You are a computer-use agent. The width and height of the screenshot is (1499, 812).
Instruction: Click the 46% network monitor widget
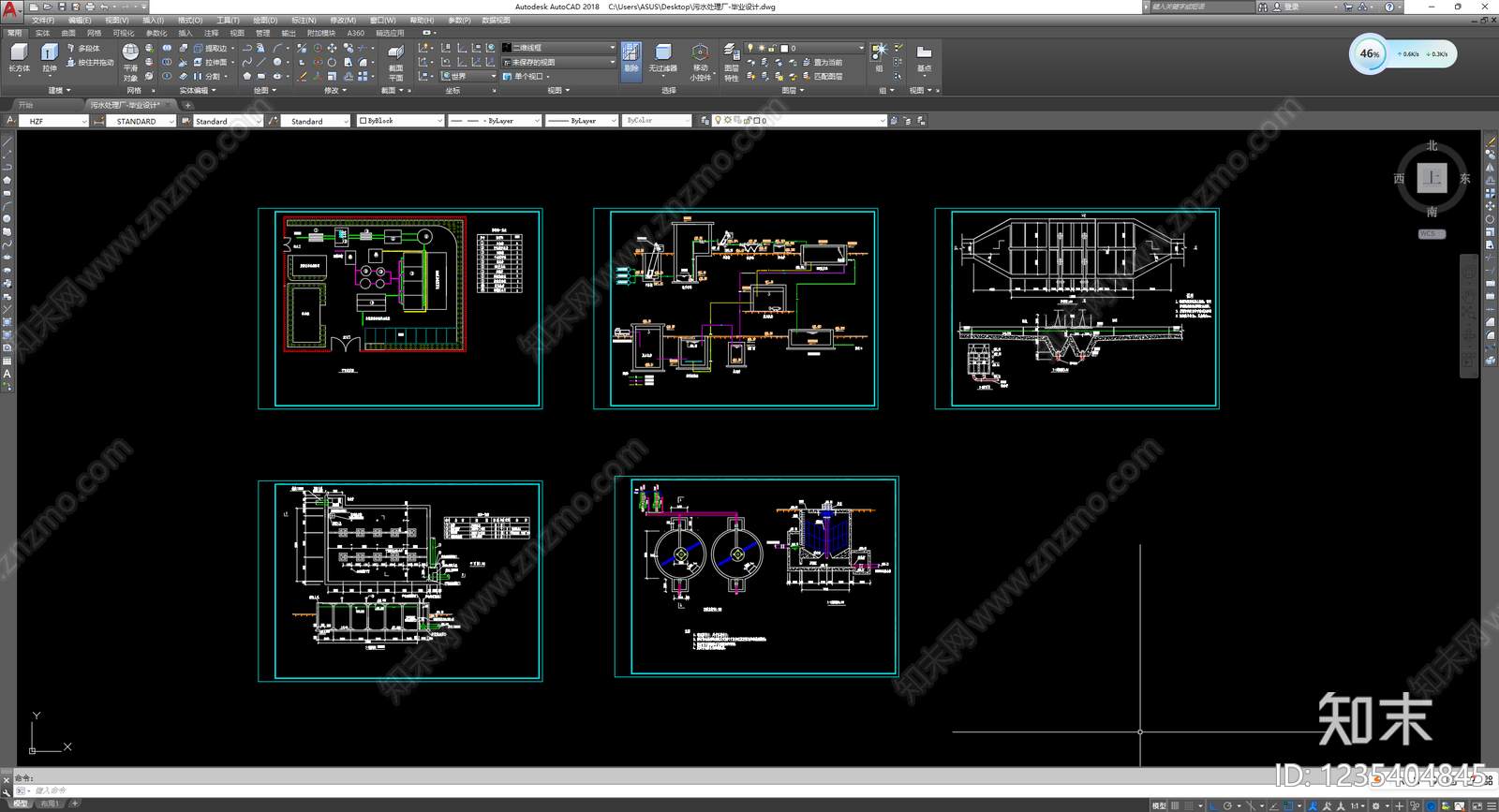coord(1403,54)
